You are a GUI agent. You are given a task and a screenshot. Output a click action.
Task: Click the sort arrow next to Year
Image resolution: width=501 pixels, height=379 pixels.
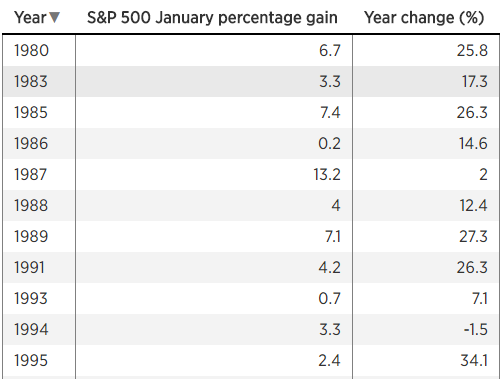click(54, 17)
